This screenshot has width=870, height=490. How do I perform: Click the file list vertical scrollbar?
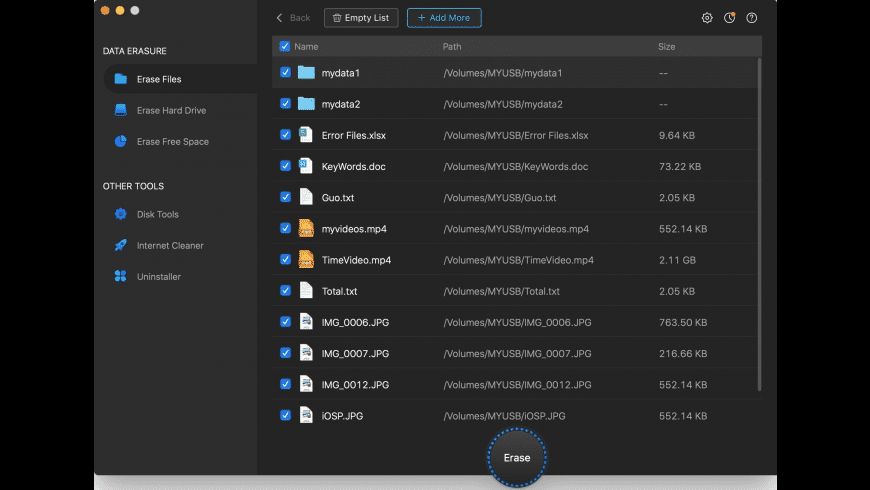click(759, 224)
